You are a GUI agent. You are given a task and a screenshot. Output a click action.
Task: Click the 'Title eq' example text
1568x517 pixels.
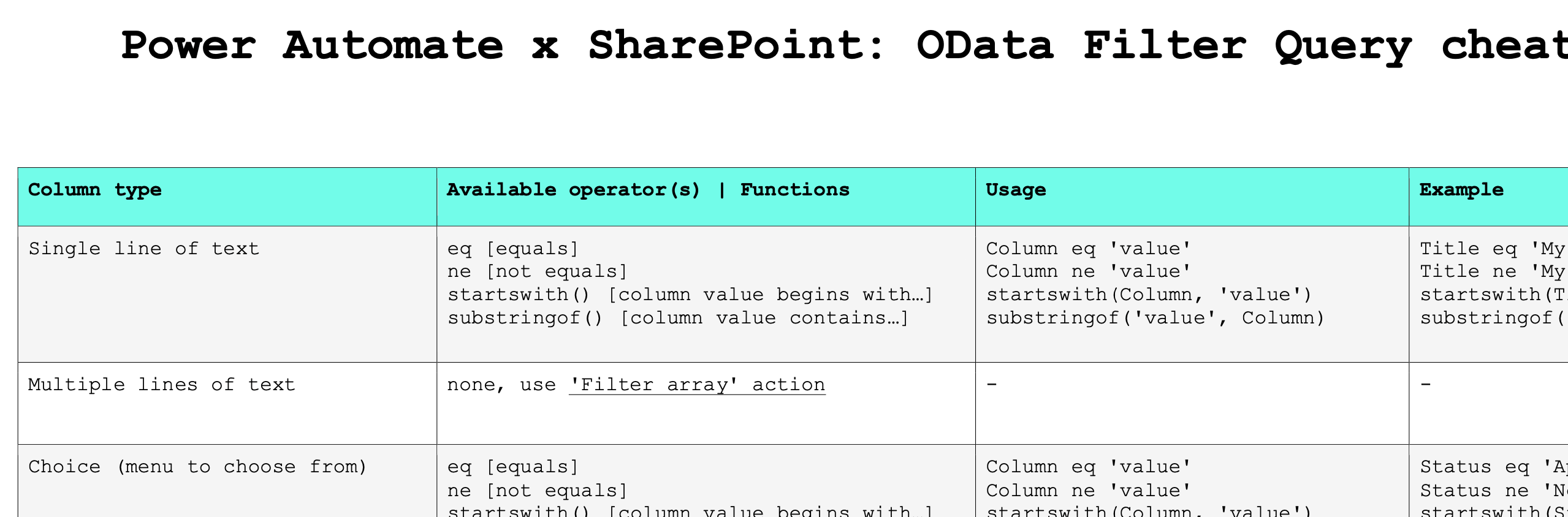(1469, 249)
